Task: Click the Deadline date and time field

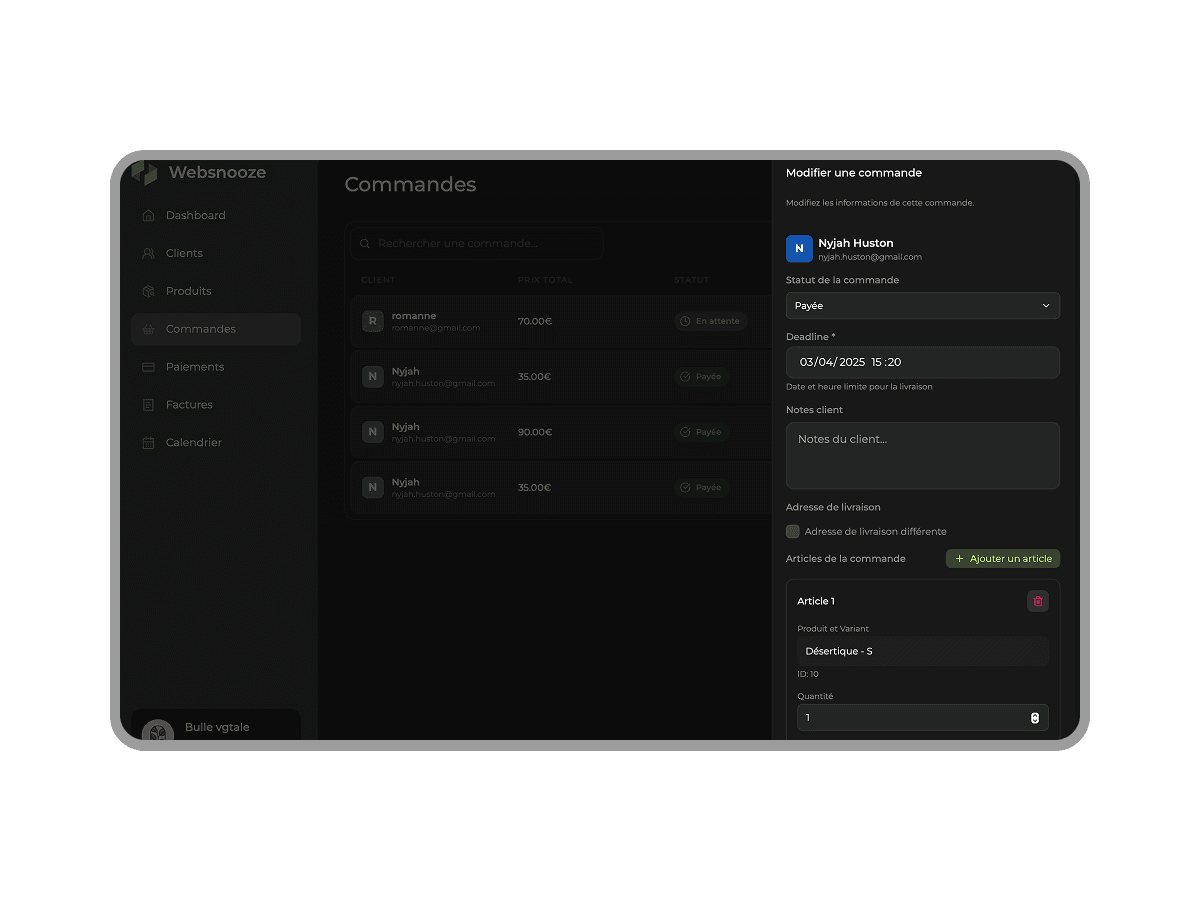Action: tap(922, 362)
